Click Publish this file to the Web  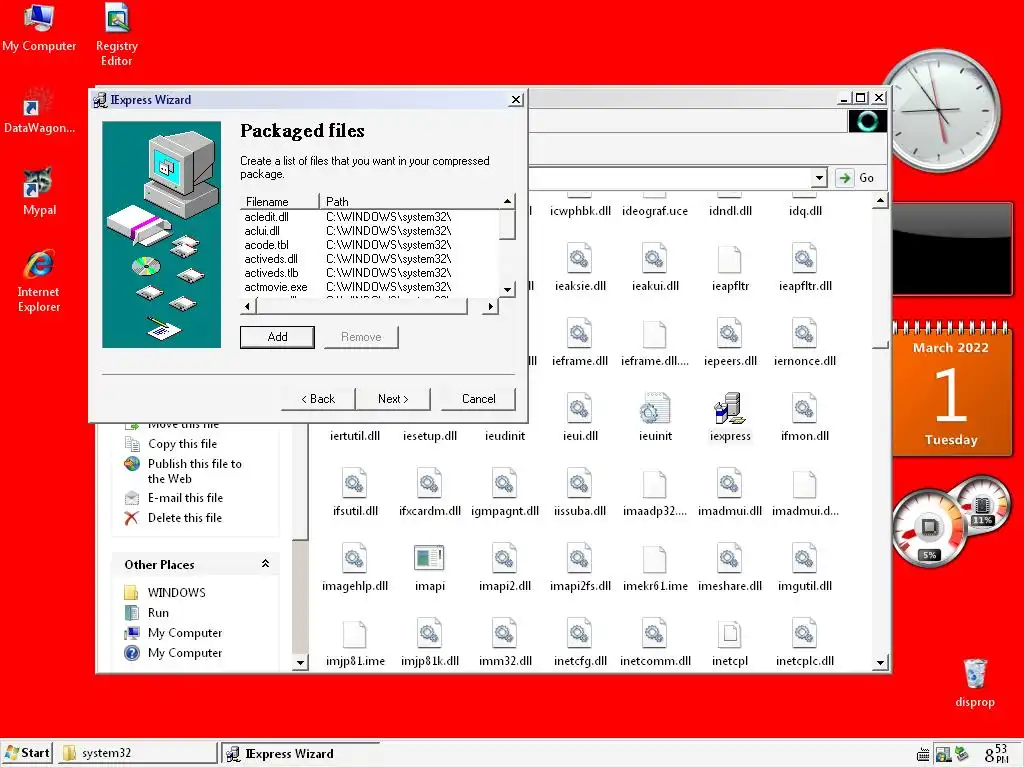coord(195,471)
